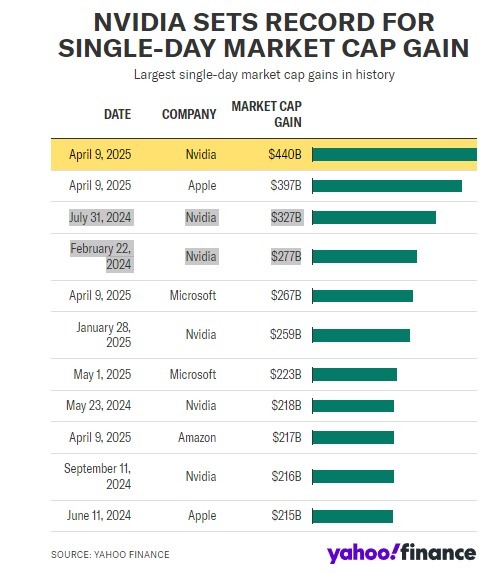Click the Apple $397B bar
The width and height of the screenshot is (500, 573).
tap(387, 186)
